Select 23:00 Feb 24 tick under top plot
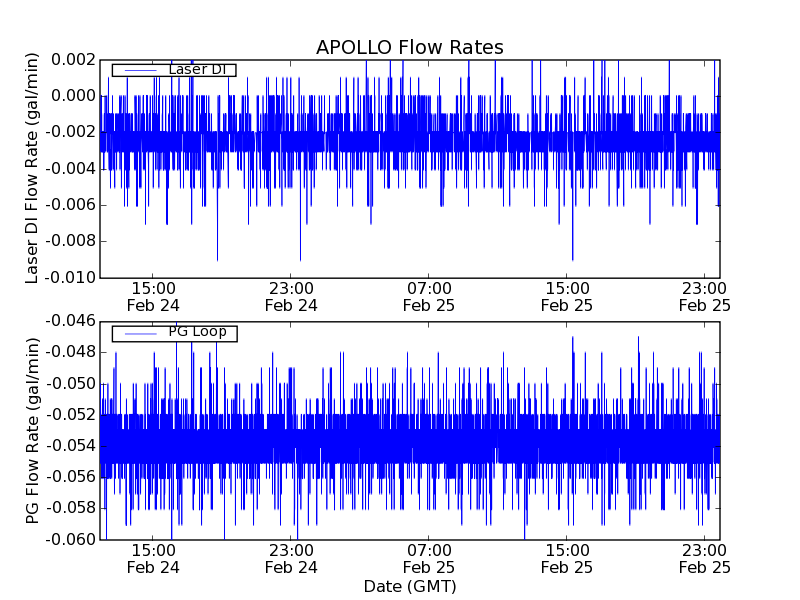This screenshot has width=800, height=600. (291, 297)
